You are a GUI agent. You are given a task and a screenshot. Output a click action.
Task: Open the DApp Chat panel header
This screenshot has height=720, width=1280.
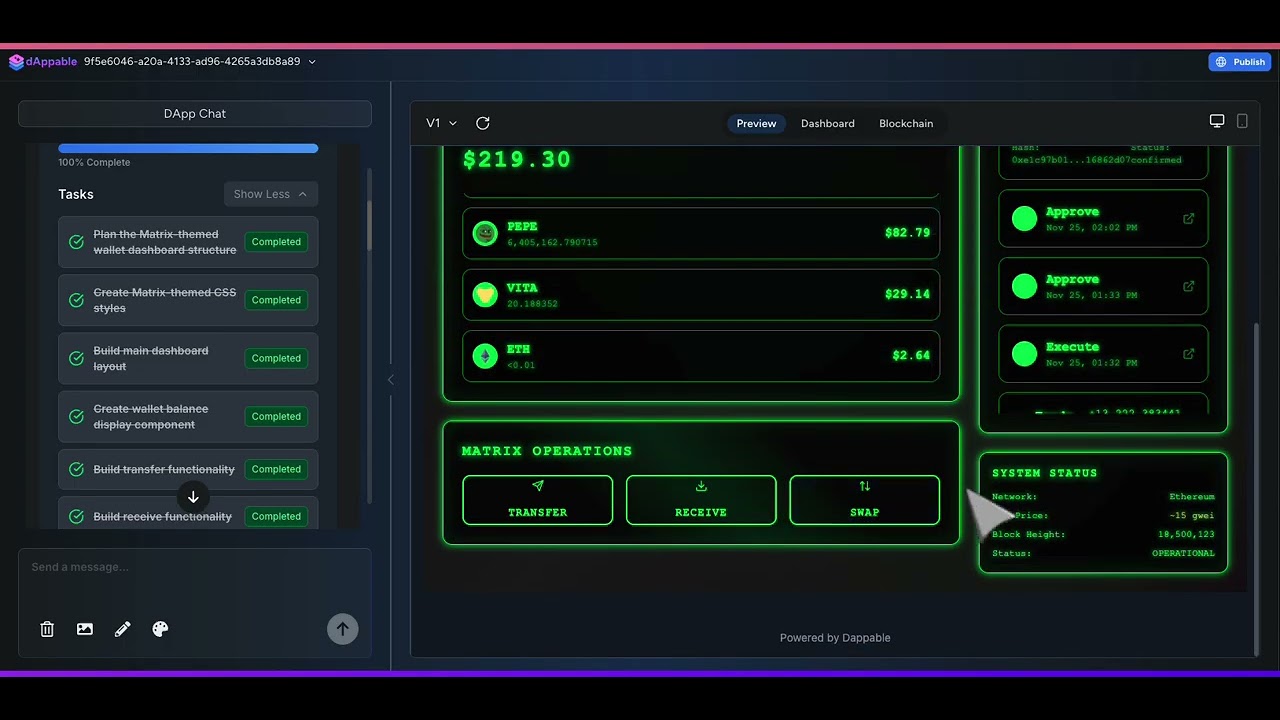[x=195, y=114]
